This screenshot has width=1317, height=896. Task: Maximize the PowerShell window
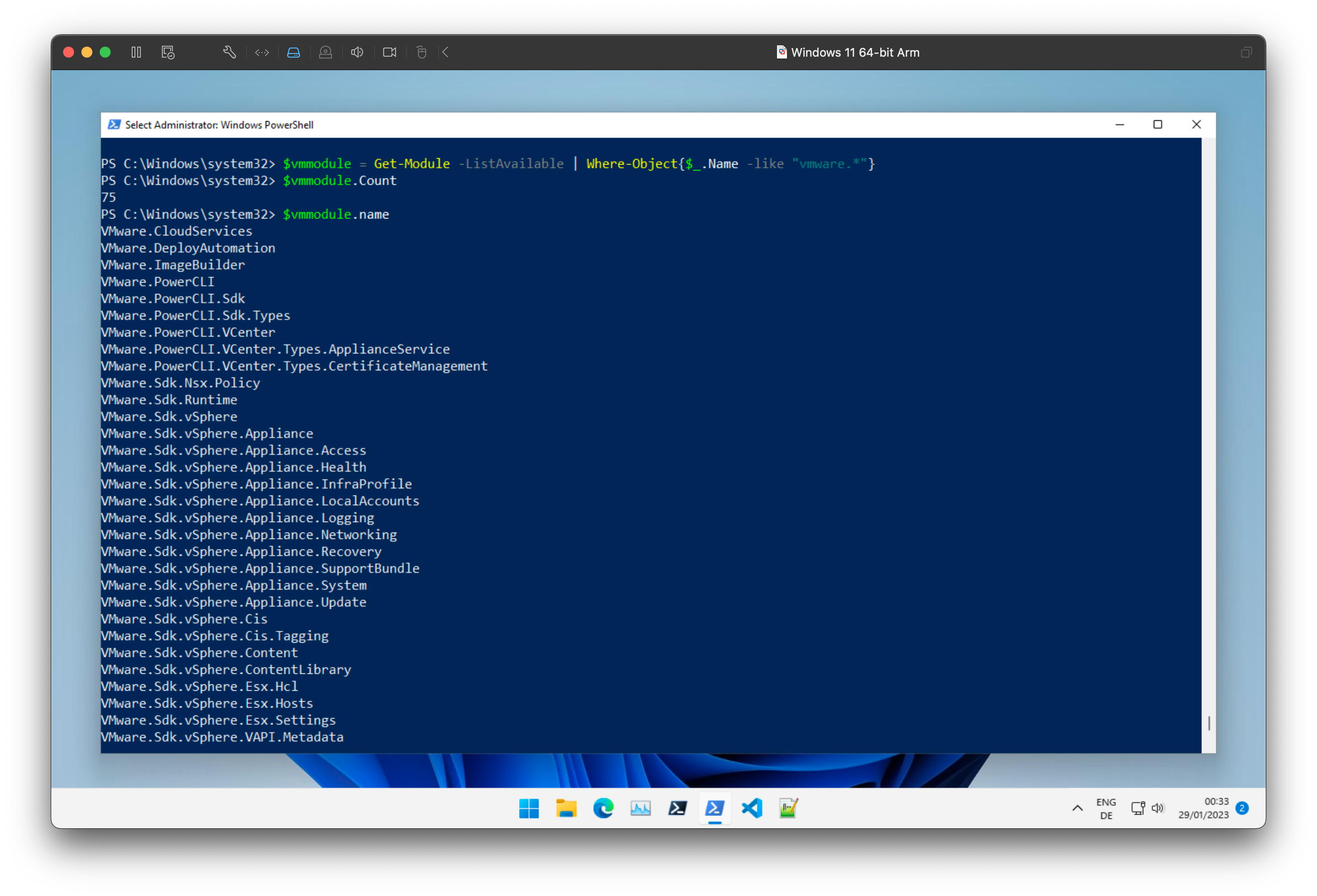point(1158,125)
